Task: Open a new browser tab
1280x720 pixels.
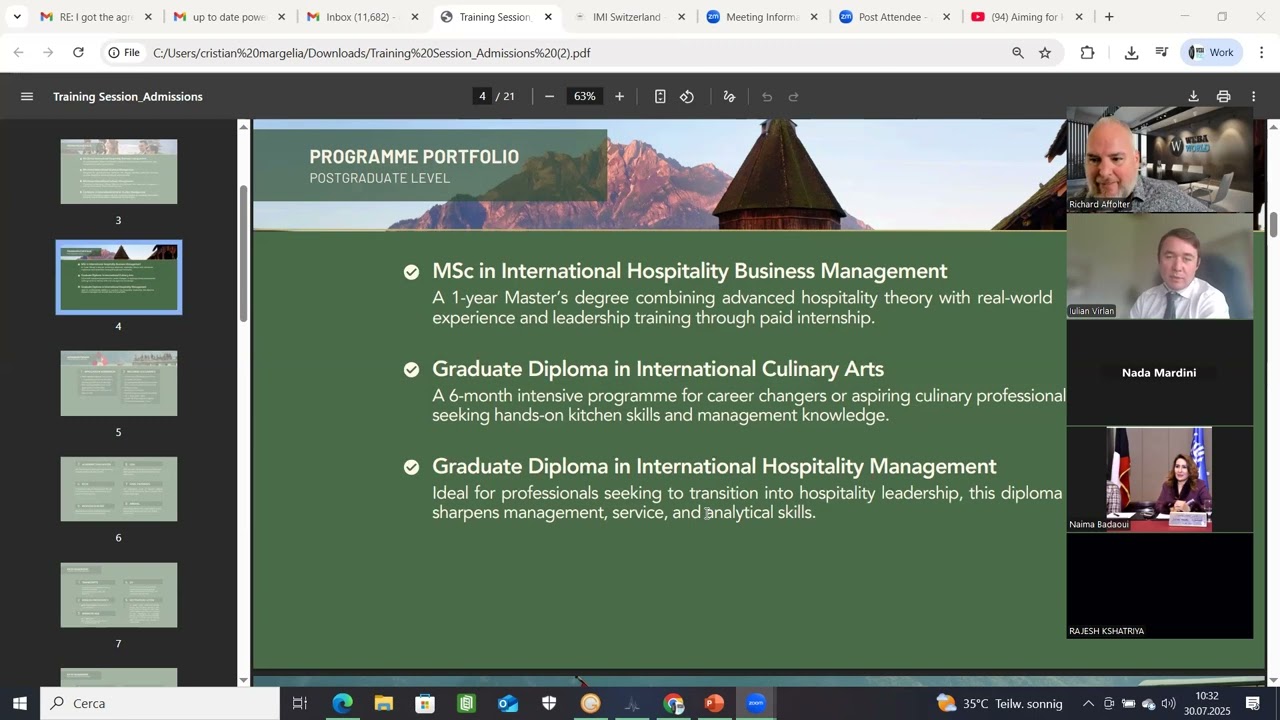Action: click(x=1109, y=17)
